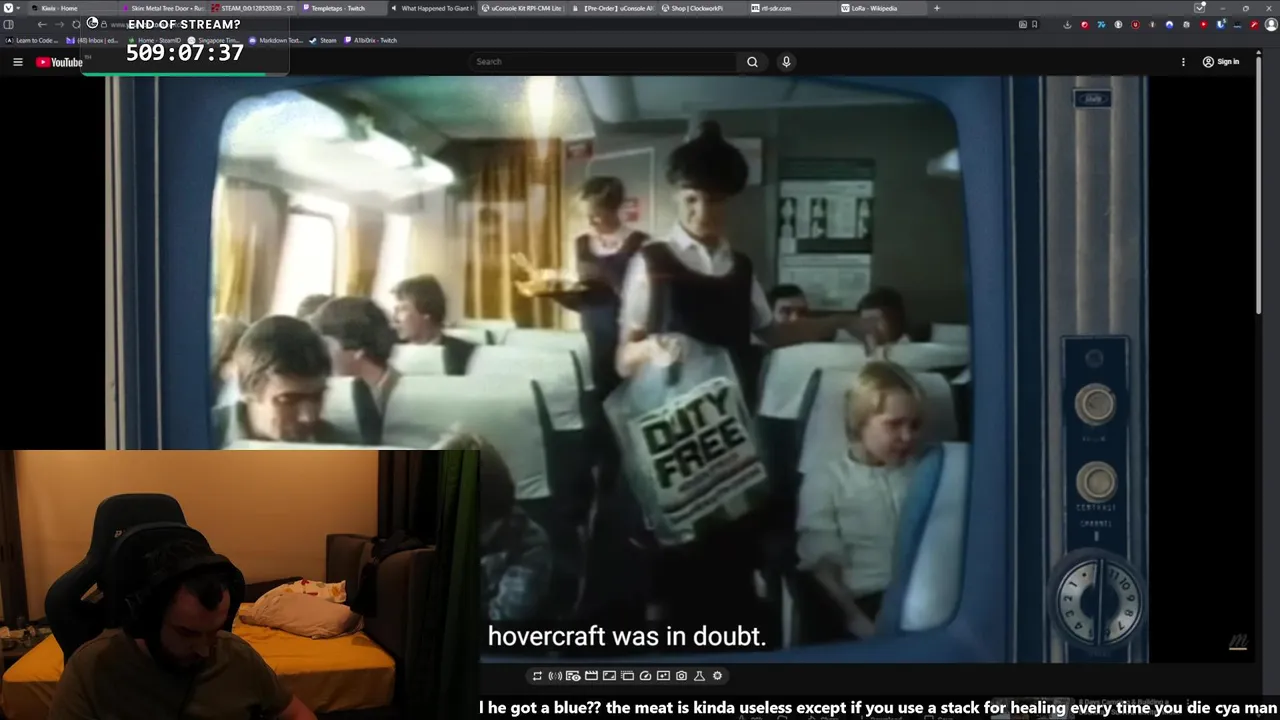Click the toolbar icon with the eye
The width and height of the screenshot is (1280, 720).
(573, 676)
